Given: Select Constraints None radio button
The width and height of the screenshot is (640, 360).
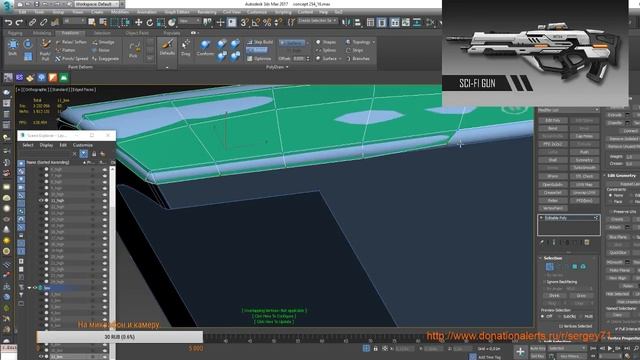Looking at the screenshot, I should coord(611,196).
